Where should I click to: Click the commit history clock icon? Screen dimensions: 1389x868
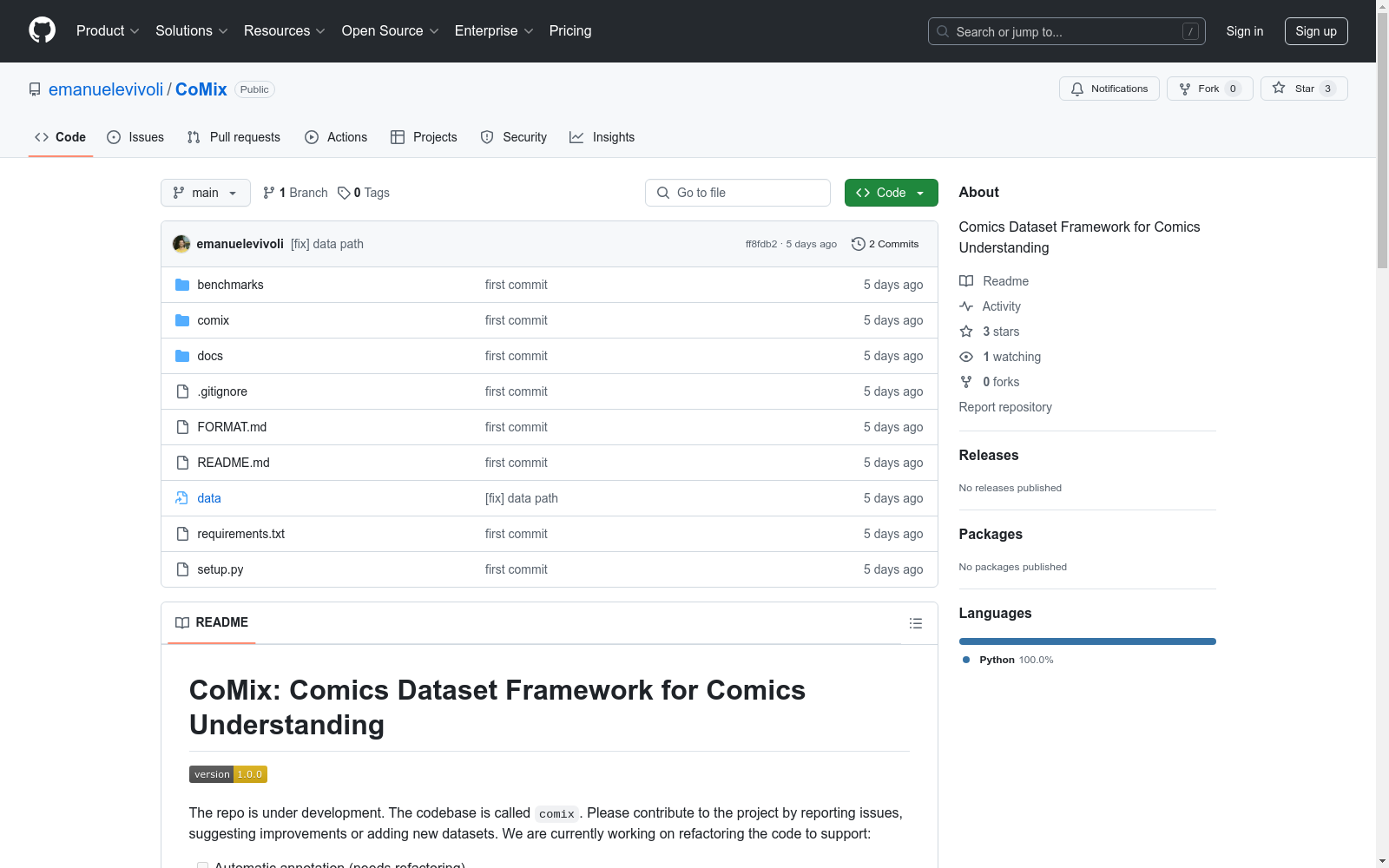point(859,244)
